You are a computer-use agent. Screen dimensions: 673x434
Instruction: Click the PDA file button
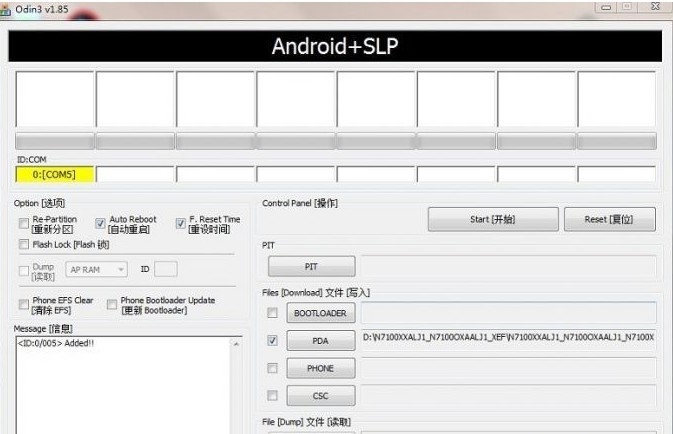click(x=321, y=341)
